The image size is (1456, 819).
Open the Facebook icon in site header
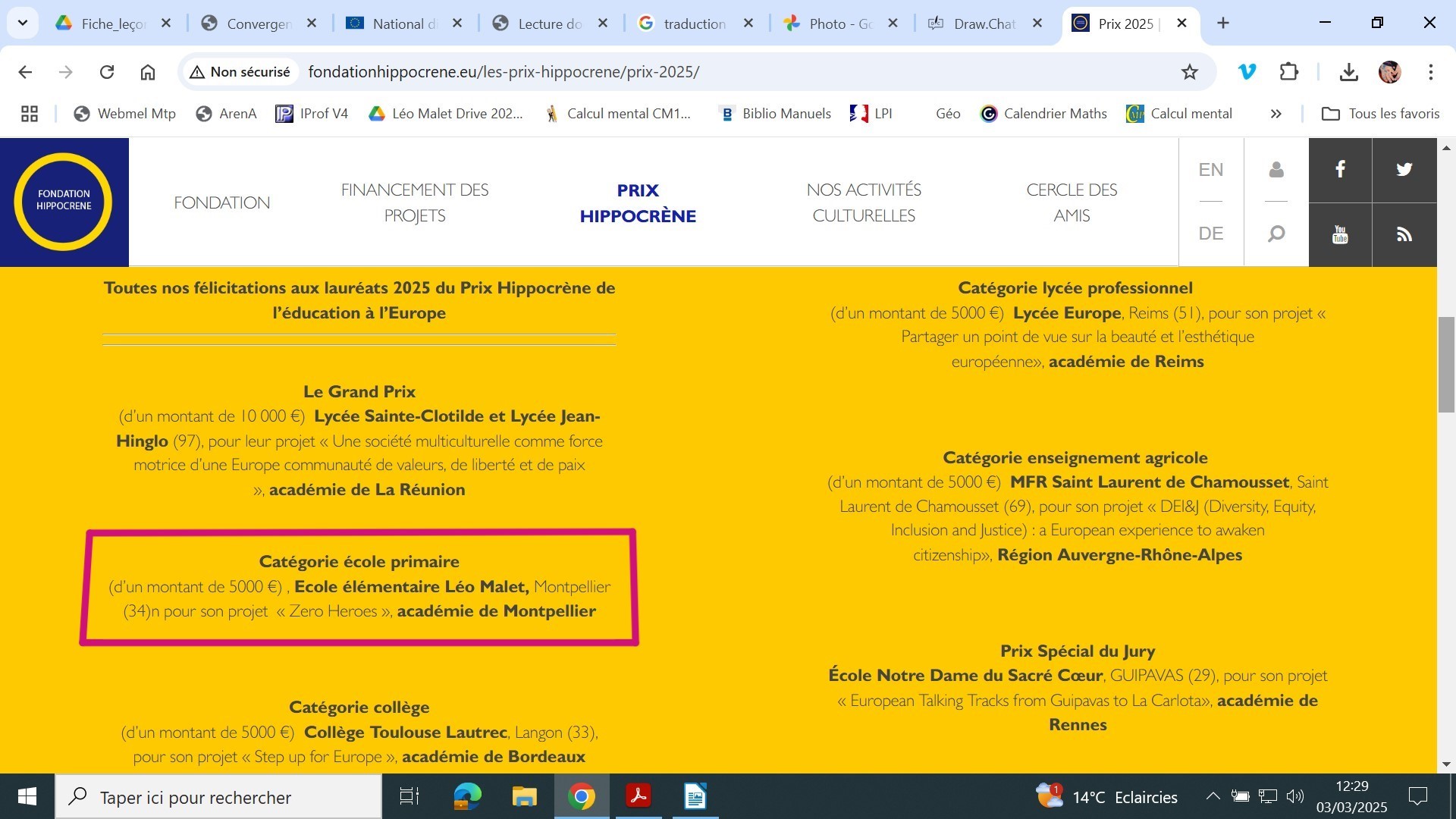(1340, 170)
